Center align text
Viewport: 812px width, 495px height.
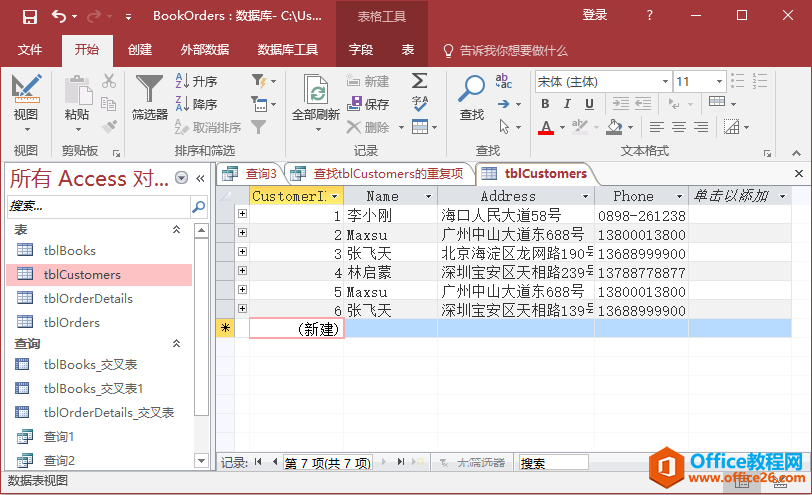click(x=679, y=127)
